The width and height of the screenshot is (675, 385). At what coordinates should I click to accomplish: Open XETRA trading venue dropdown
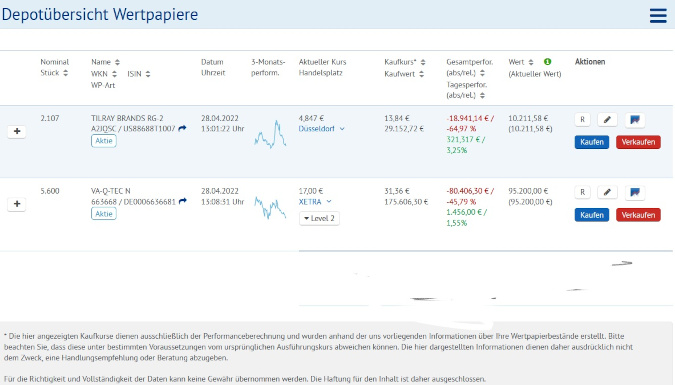[315, 202]
